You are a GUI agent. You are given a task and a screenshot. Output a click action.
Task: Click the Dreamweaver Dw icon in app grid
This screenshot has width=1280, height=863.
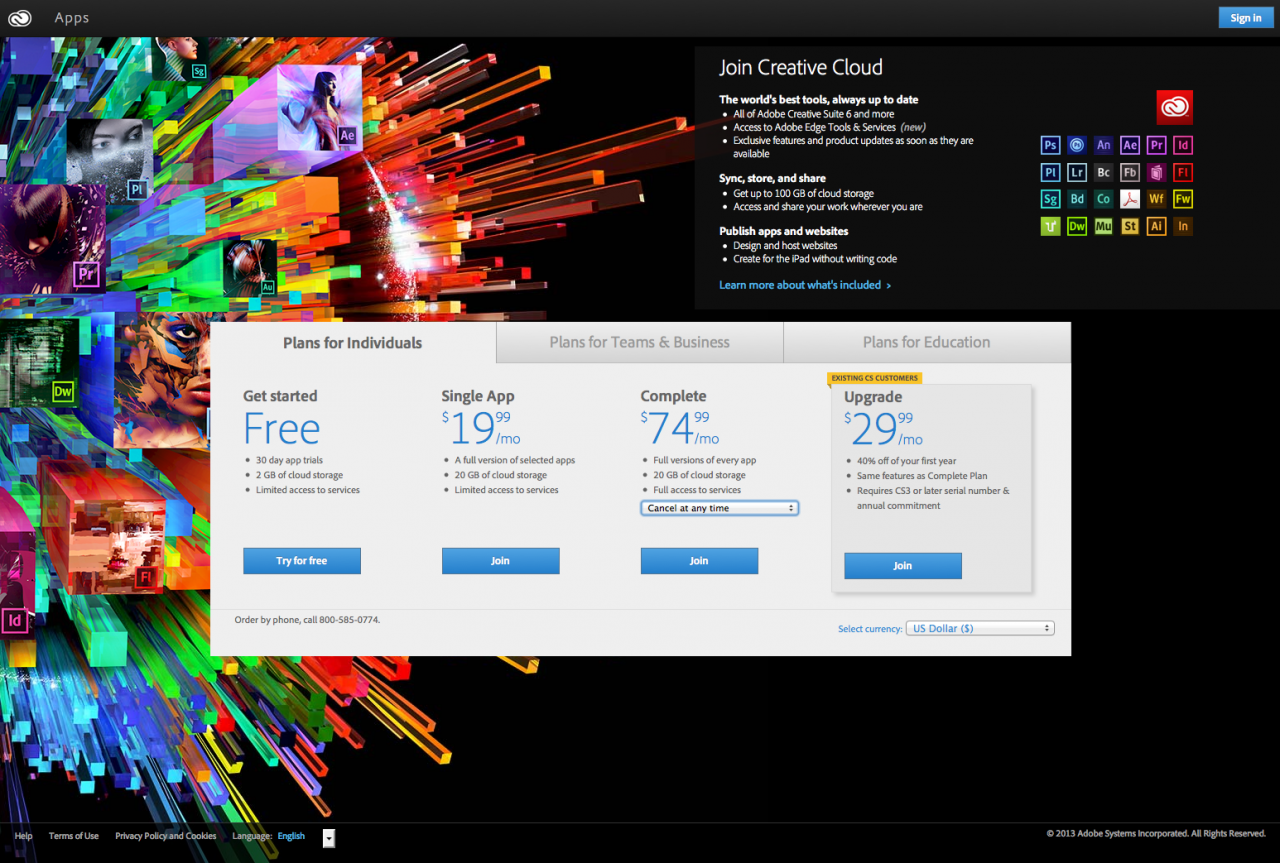[1077, 226]
